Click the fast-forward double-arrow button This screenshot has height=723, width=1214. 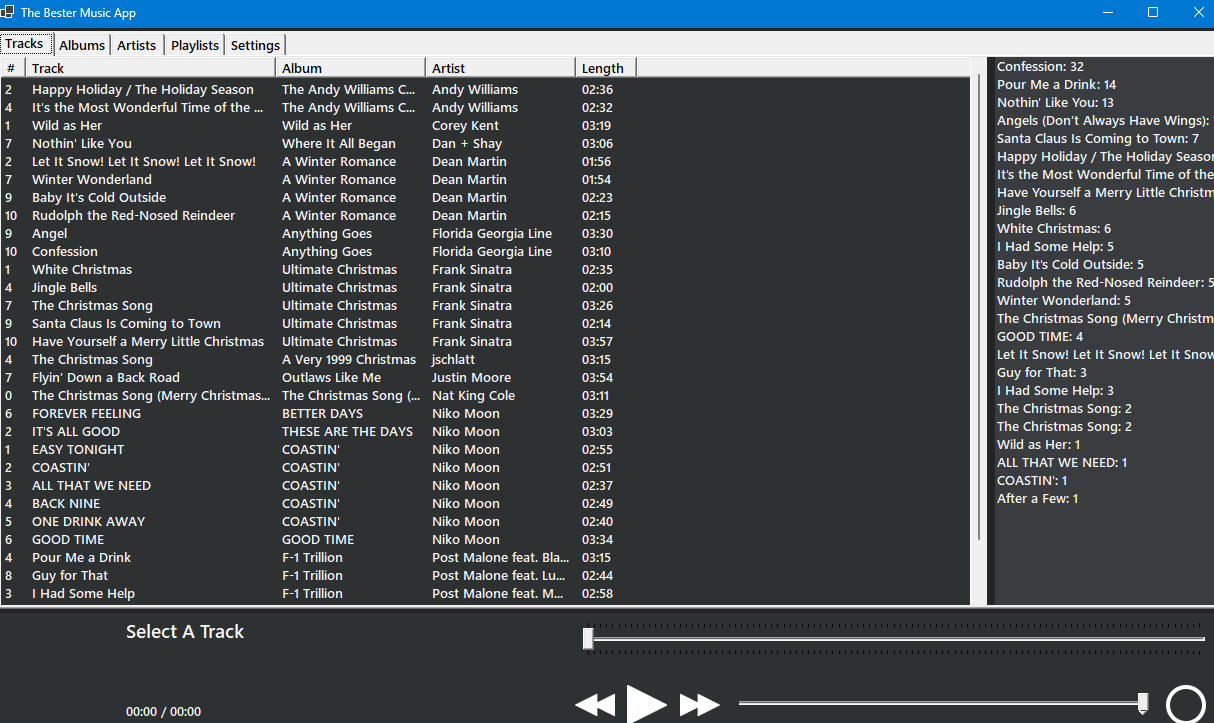(x=699, y=705)
